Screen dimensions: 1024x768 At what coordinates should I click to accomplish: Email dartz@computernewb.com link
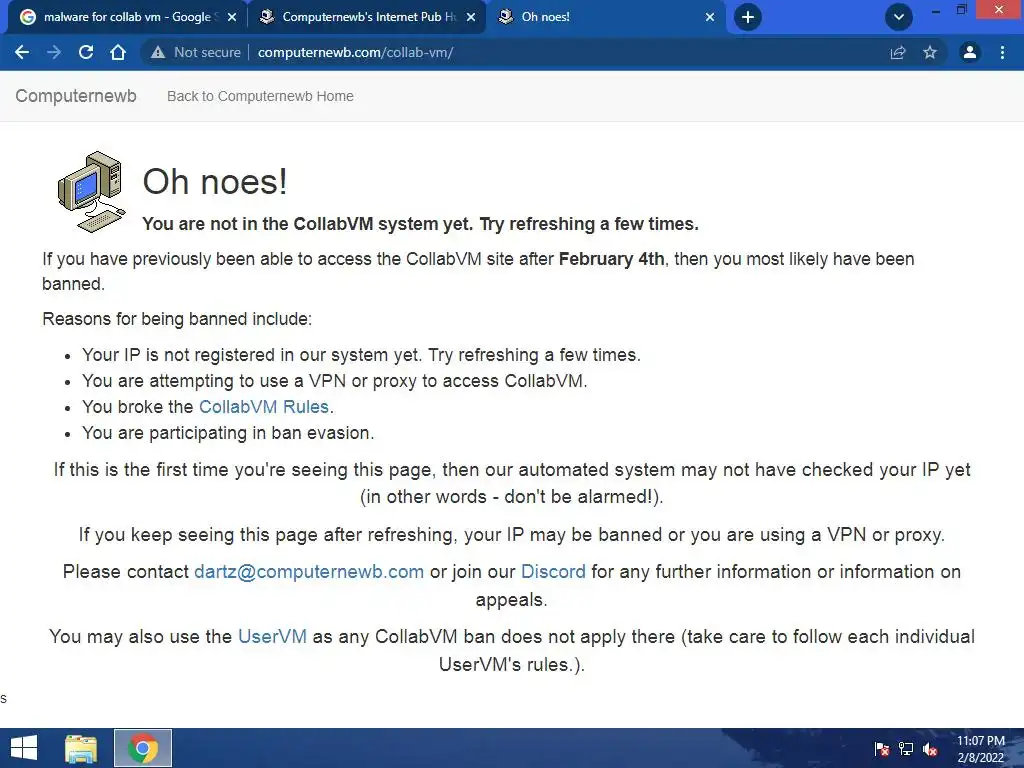(309, 571)
